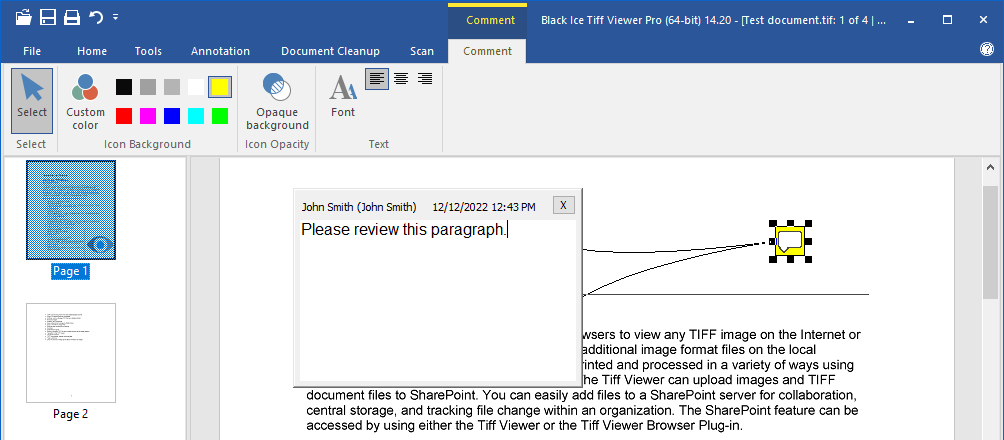
Task: Activate the Select arrow tool
Action: pos(31,100)
